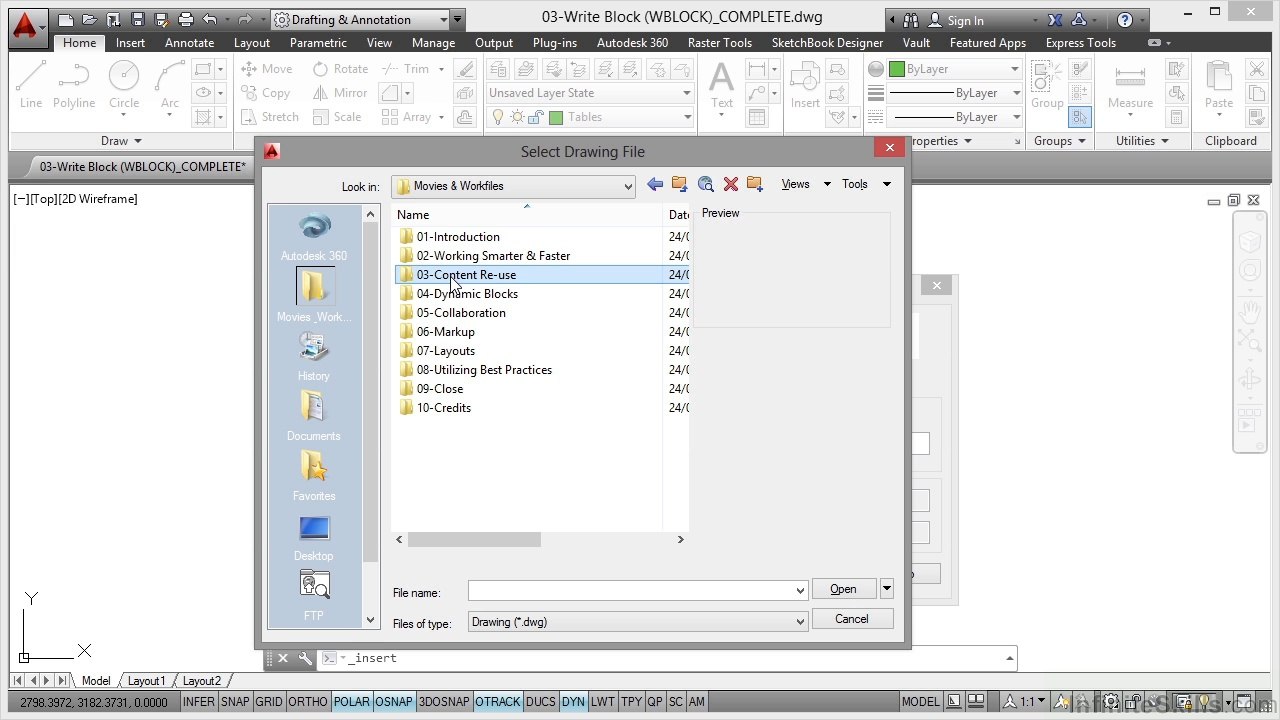
Task: Select the Circle tool
Action: tap(124, 84)
